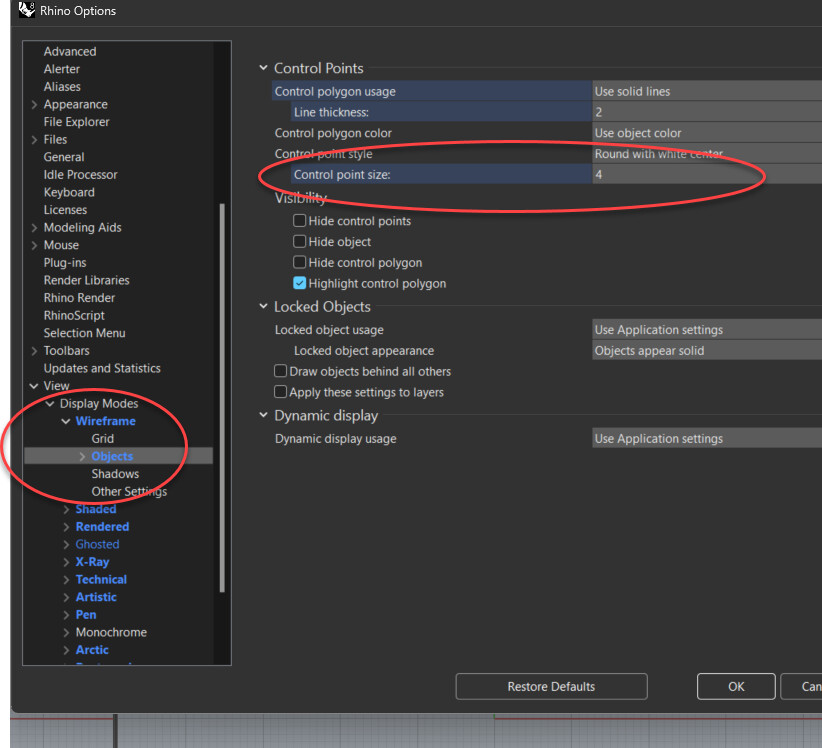This screenshot has width=822, height=748.
Task: Expand the Artistic display mode
Action: coord(67,598)
